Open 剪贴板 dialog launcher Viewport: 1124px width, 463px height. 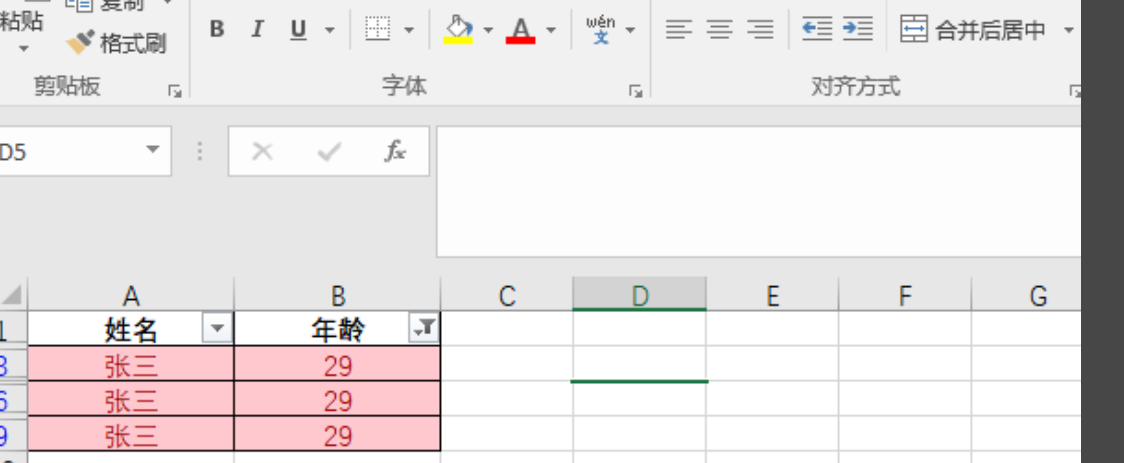[x=175, y=90]
